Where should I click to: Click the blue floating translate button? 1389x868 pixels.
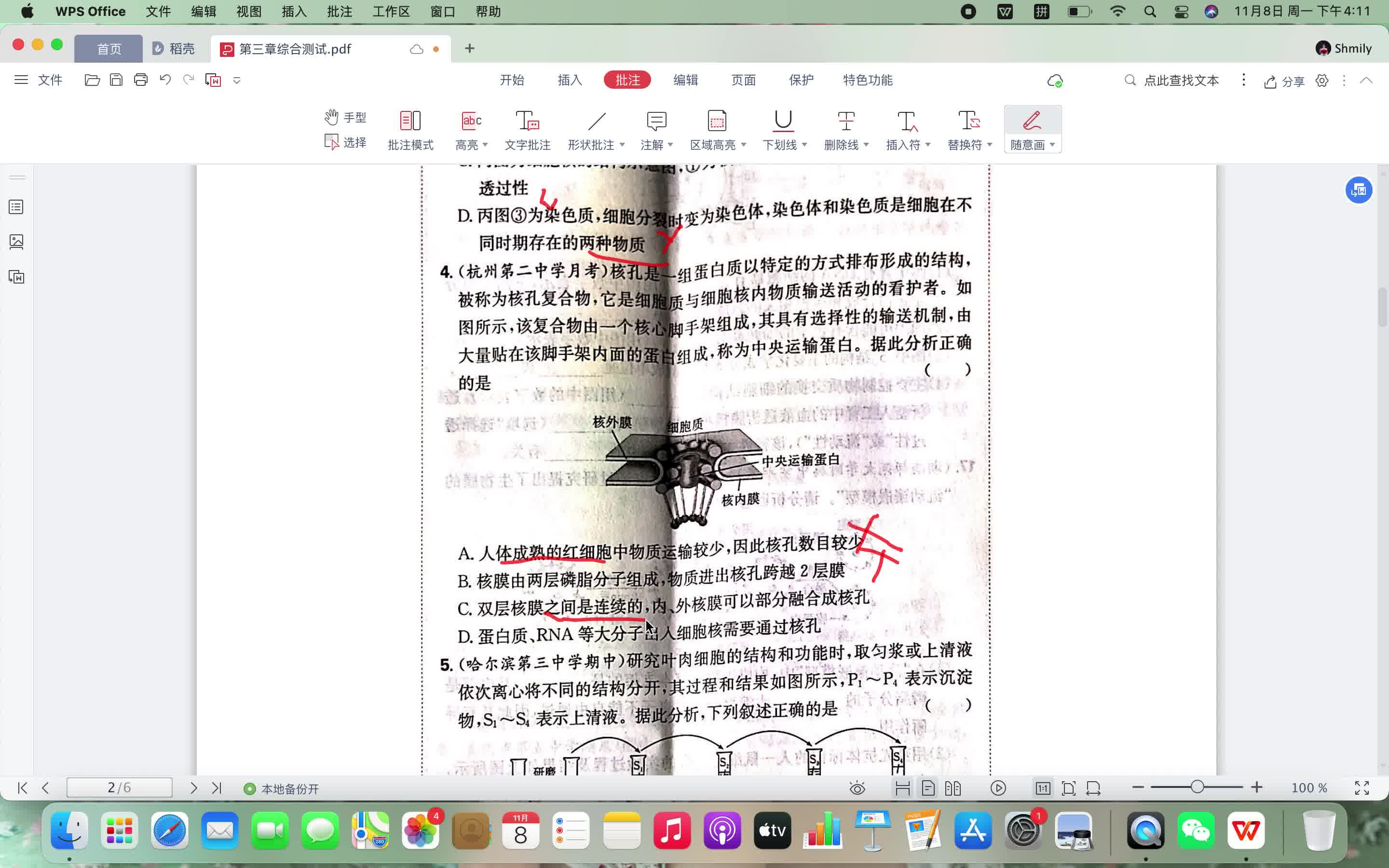[x=1359, y=190]
